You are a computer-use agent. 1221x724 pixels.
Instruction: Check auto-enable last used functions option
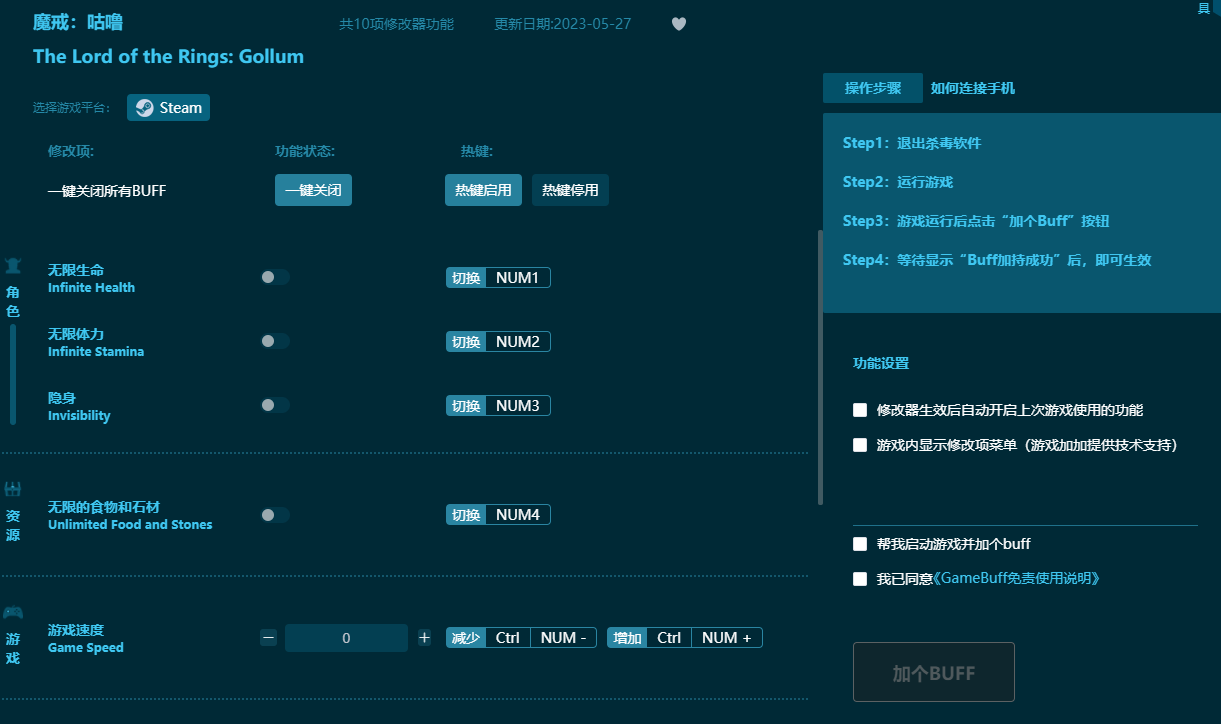pyautogui.click(x=860, y=410)
